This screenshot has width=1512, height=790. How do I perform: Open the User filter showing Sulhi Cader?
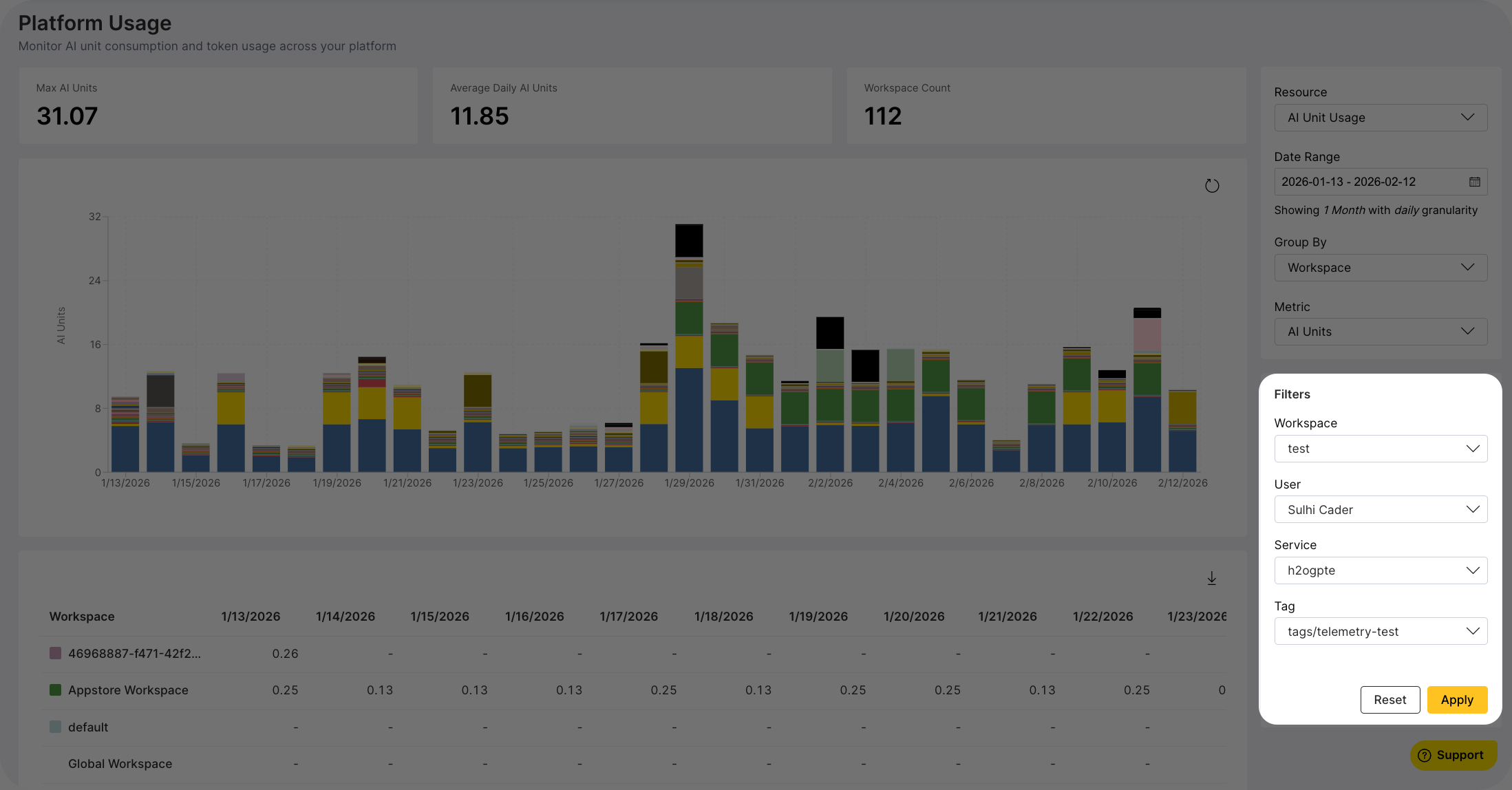(x=1381, y=510)
